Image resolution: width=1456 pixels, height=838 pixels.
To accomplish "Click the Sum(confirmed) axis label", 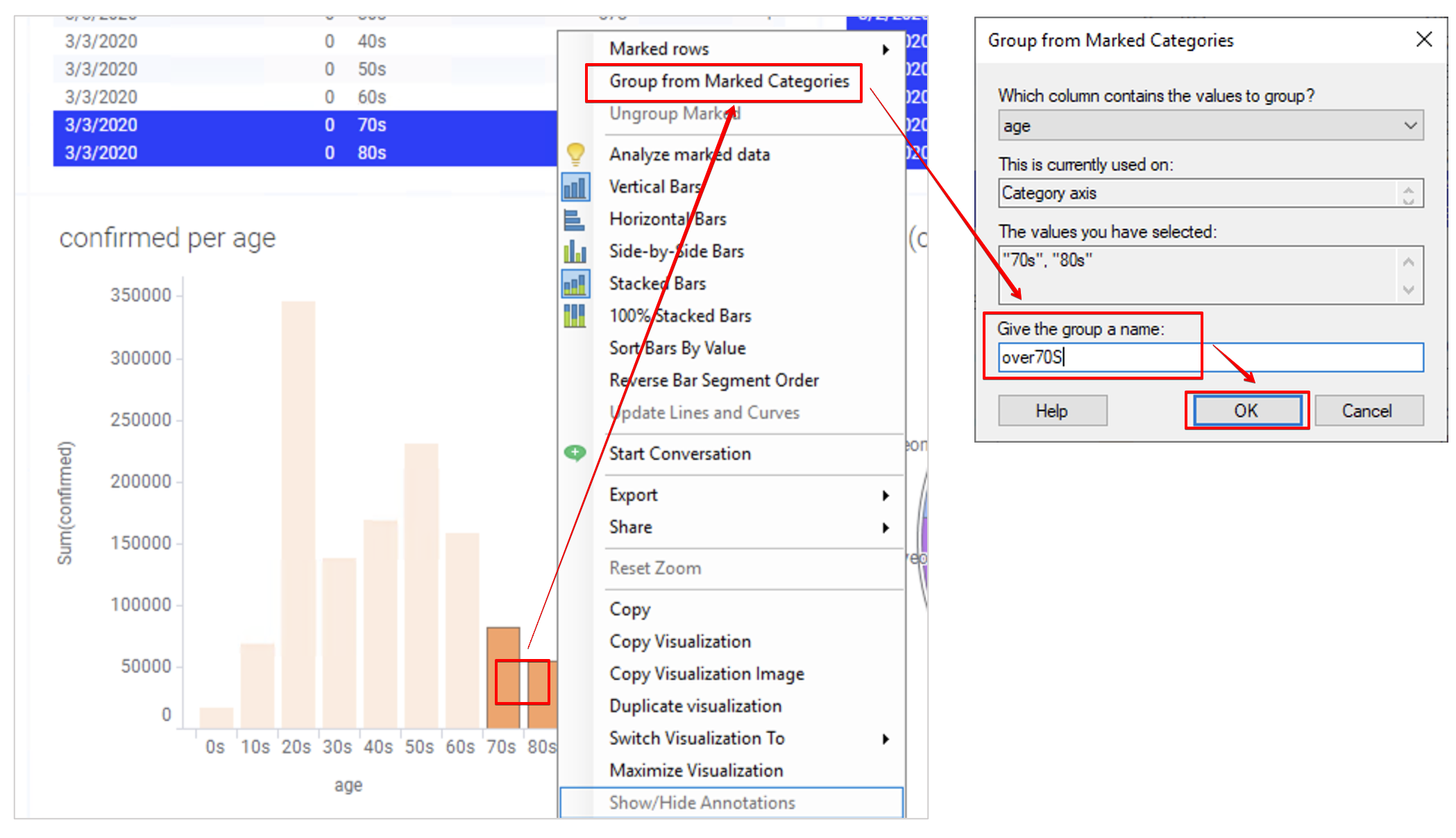I will (65, 503).
